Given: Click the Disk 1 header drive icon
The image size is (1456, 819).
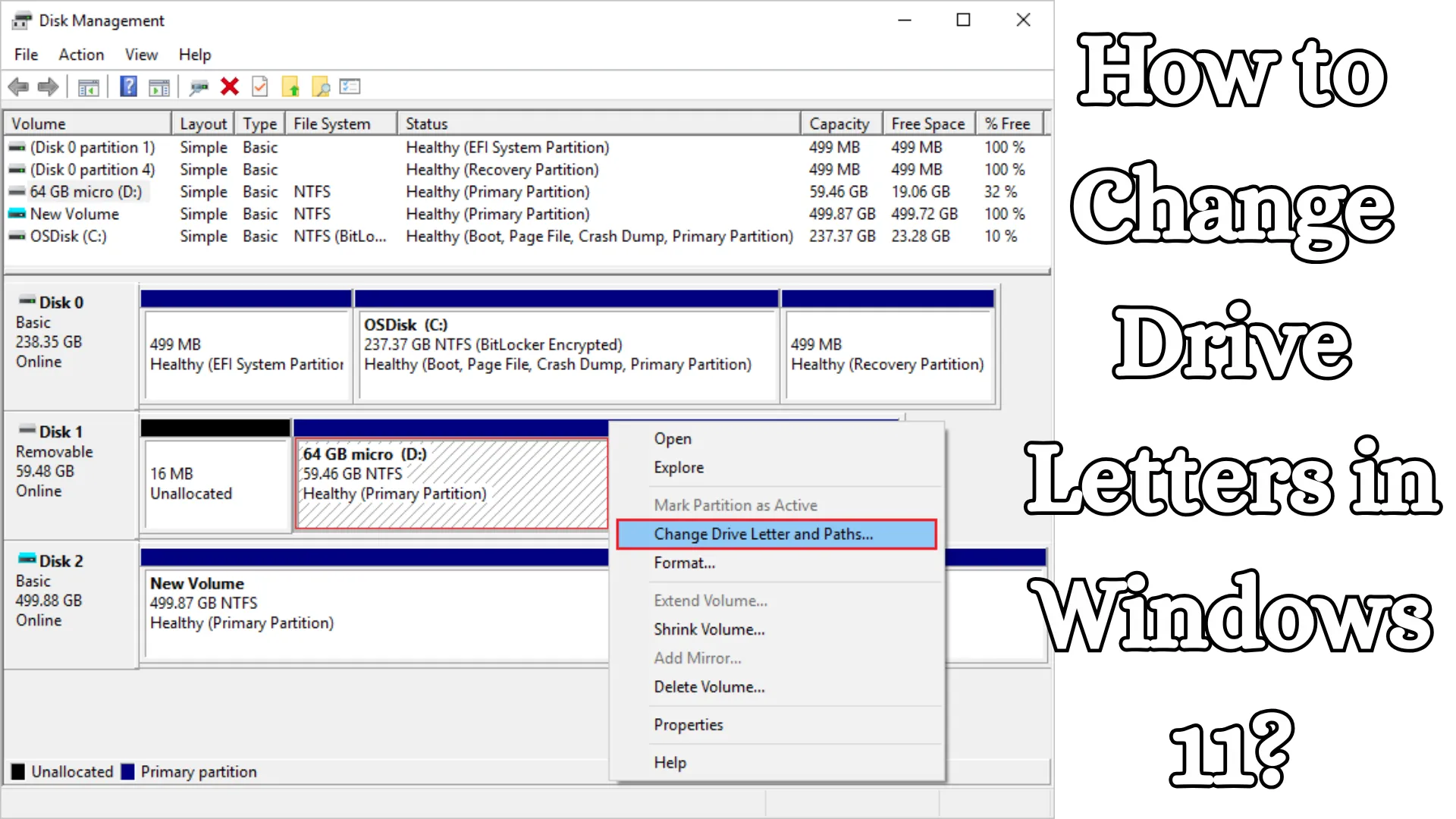Looking at the screenshot, I should point(27,430).
